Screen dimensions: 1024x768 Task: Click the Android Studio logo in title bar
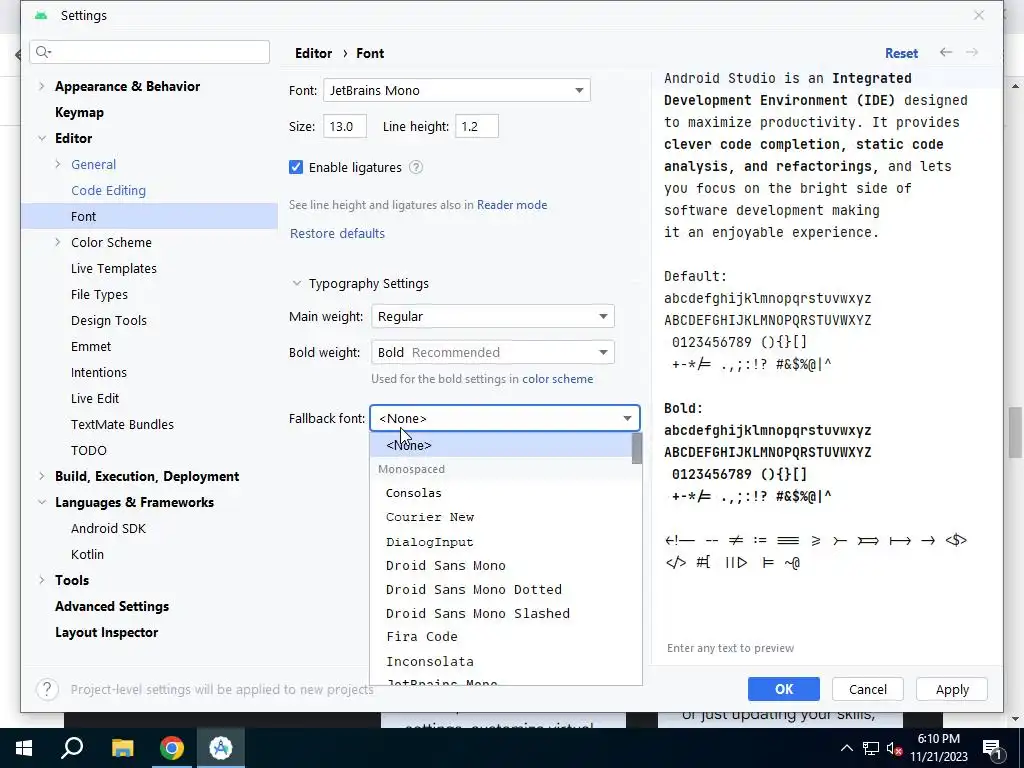point(41,15)
